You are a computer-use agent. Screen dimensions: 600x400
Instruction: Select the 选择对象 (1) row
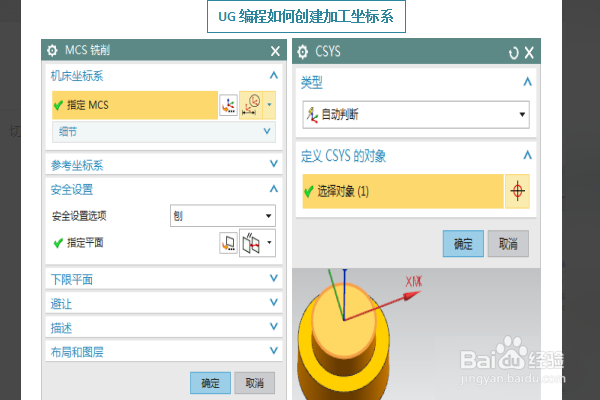pyautogui.click(x=403, y=191)
